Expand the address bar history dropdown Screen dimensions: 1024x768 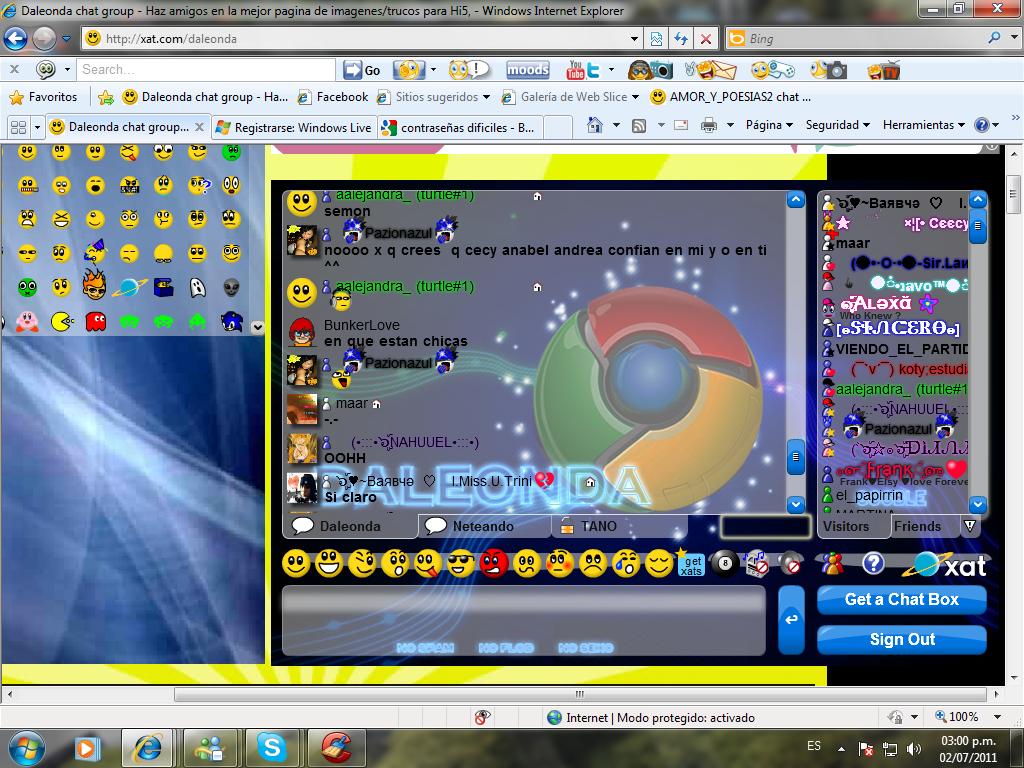[x=634, y=39]
